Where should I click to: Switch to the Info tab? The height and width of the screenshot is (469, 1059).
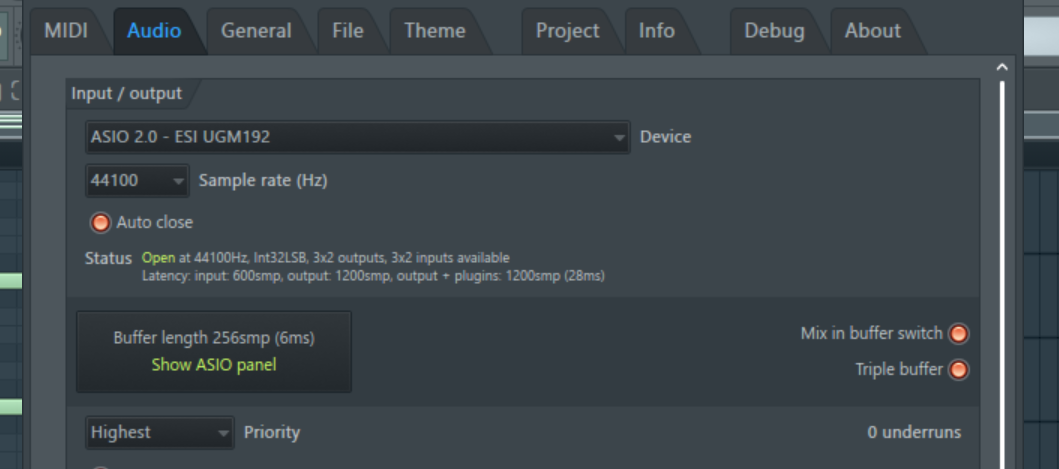(x=656, y=31)
